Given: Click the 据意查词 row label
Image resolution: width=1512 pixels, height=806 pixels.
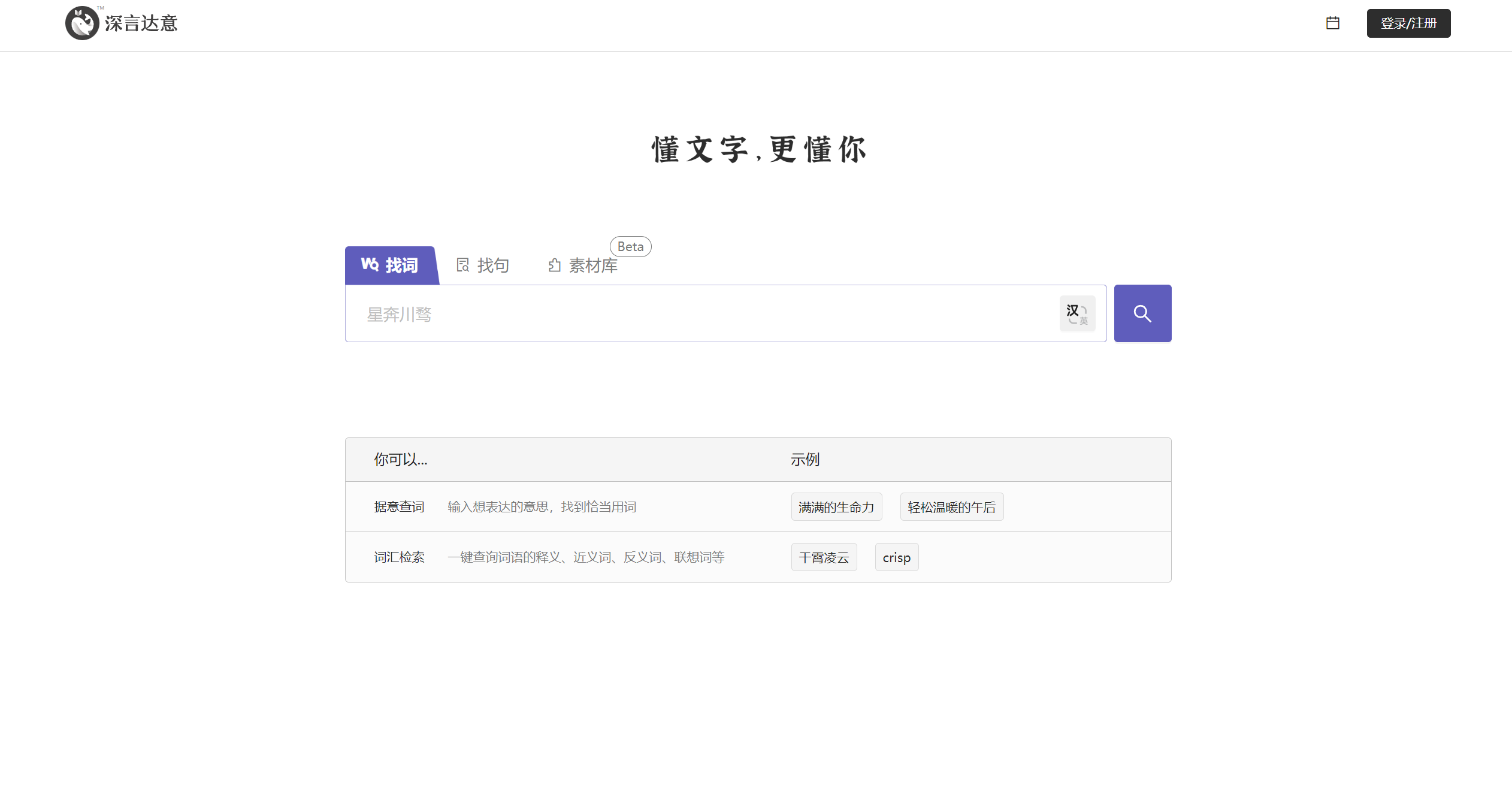Looking at the screenshot, I should coord(399,506).
